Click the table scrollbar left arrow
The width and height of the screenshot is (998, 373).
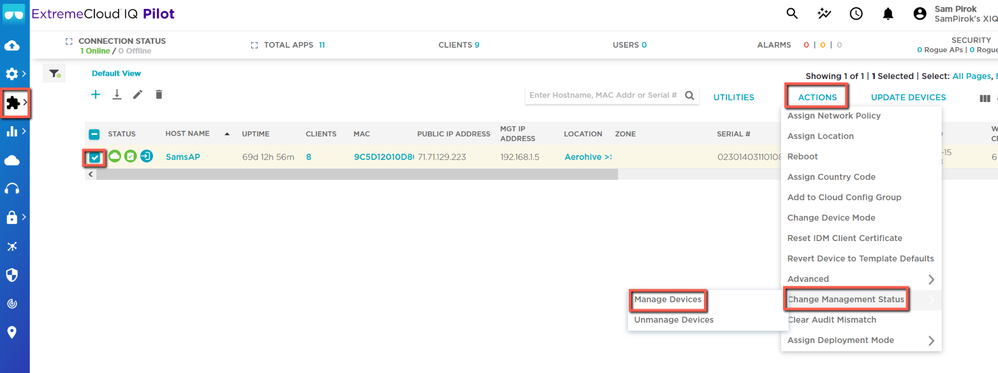pos(90,174)
